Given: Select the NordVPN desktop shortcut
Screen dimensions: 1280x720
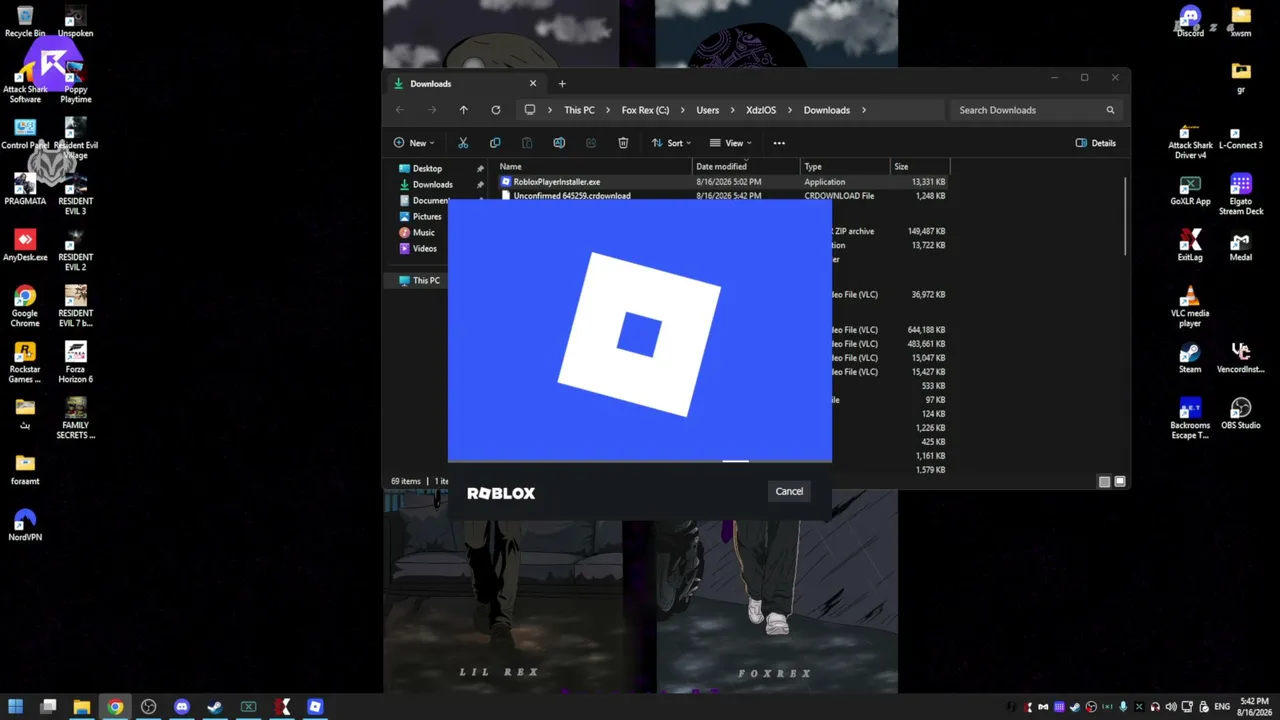Looking at the screenshot, I should (25, 524).
